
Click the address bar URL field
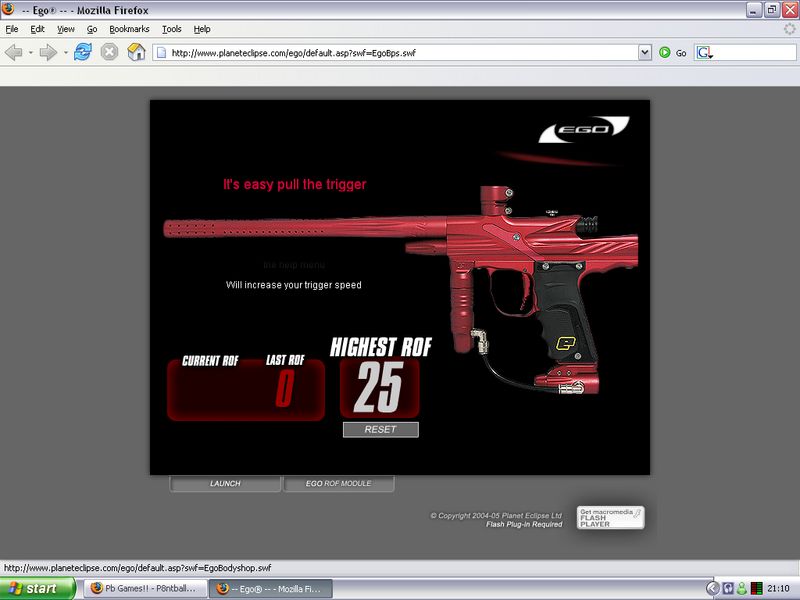point(403,53)
